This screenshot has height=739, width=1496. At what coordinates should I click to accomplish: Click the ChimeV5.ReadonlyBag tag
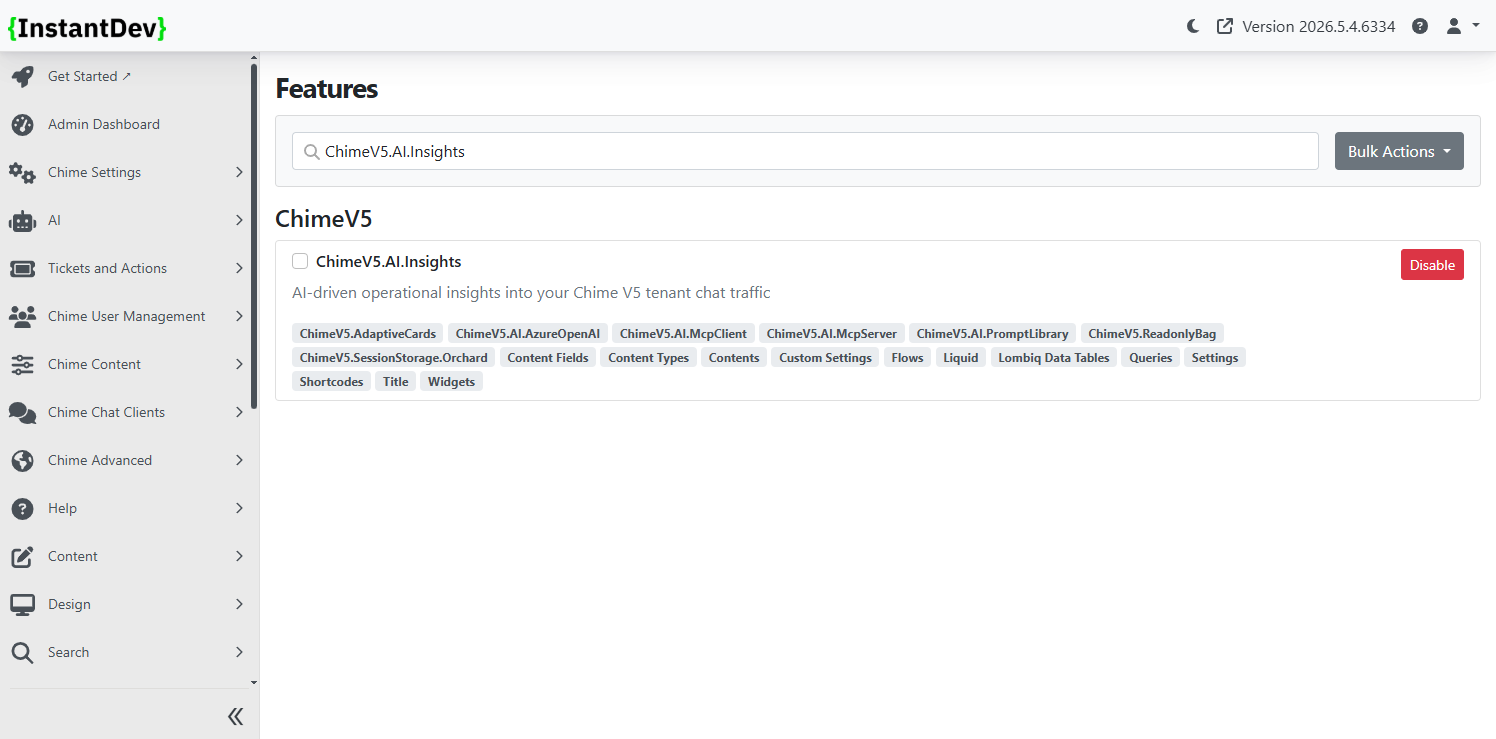tap(1152, 333)
